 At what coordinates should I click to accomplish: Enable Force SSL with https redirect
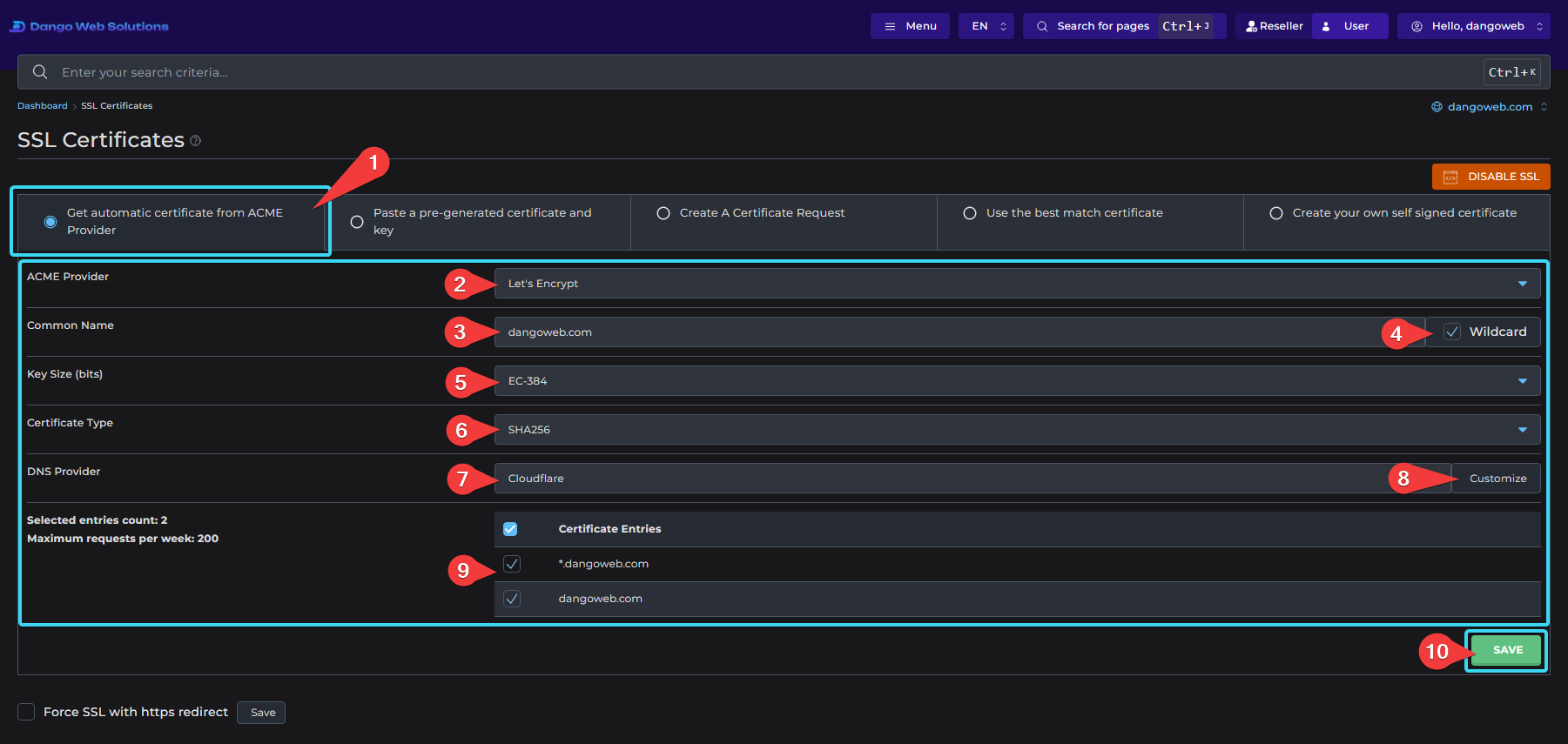(x=26, y=712)
